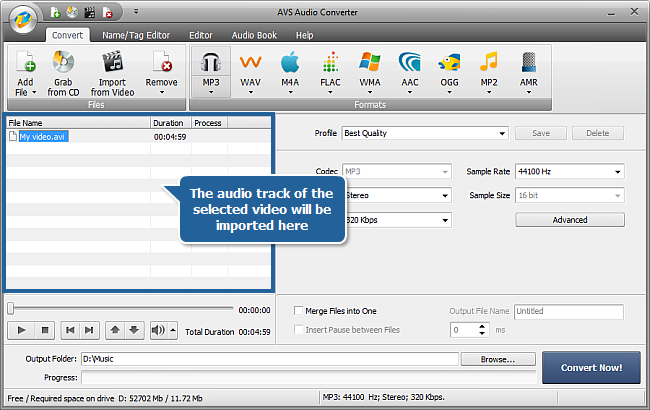Click the Play button
This screenshot has height=410, width=650.
[x=22, y=330]
